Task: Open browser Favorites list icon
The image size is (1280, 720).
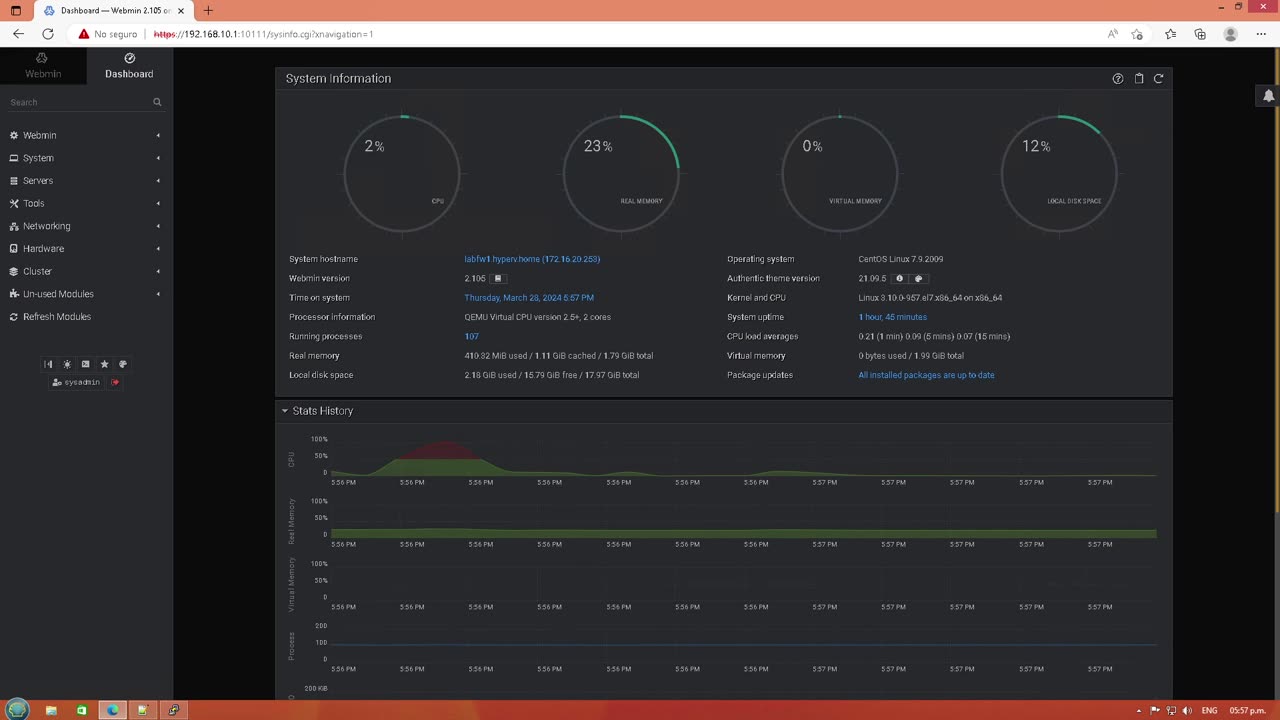Action: point(1170,34)
